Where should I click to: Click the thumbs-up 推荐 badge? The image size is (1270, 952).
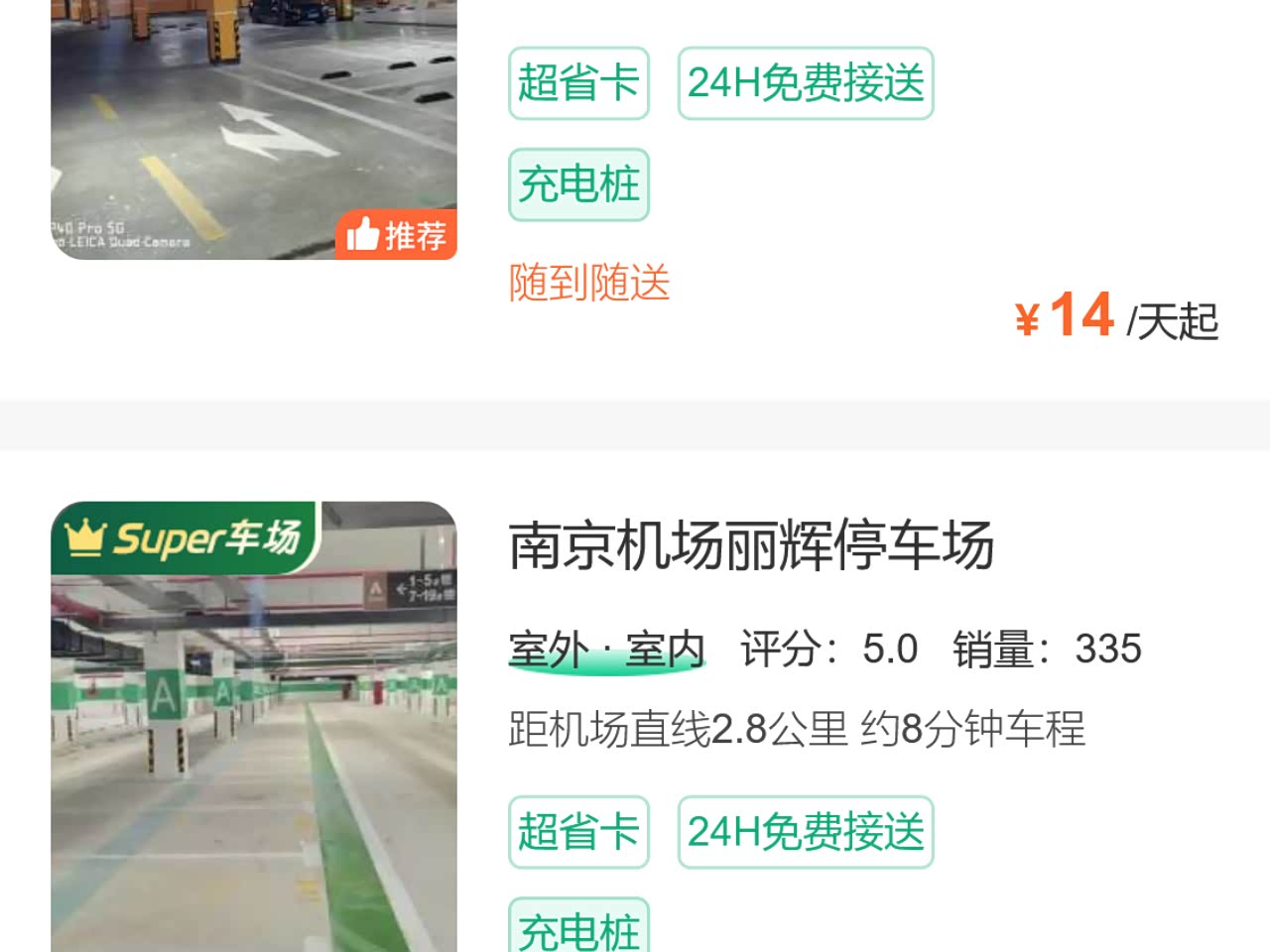point(396,235)
